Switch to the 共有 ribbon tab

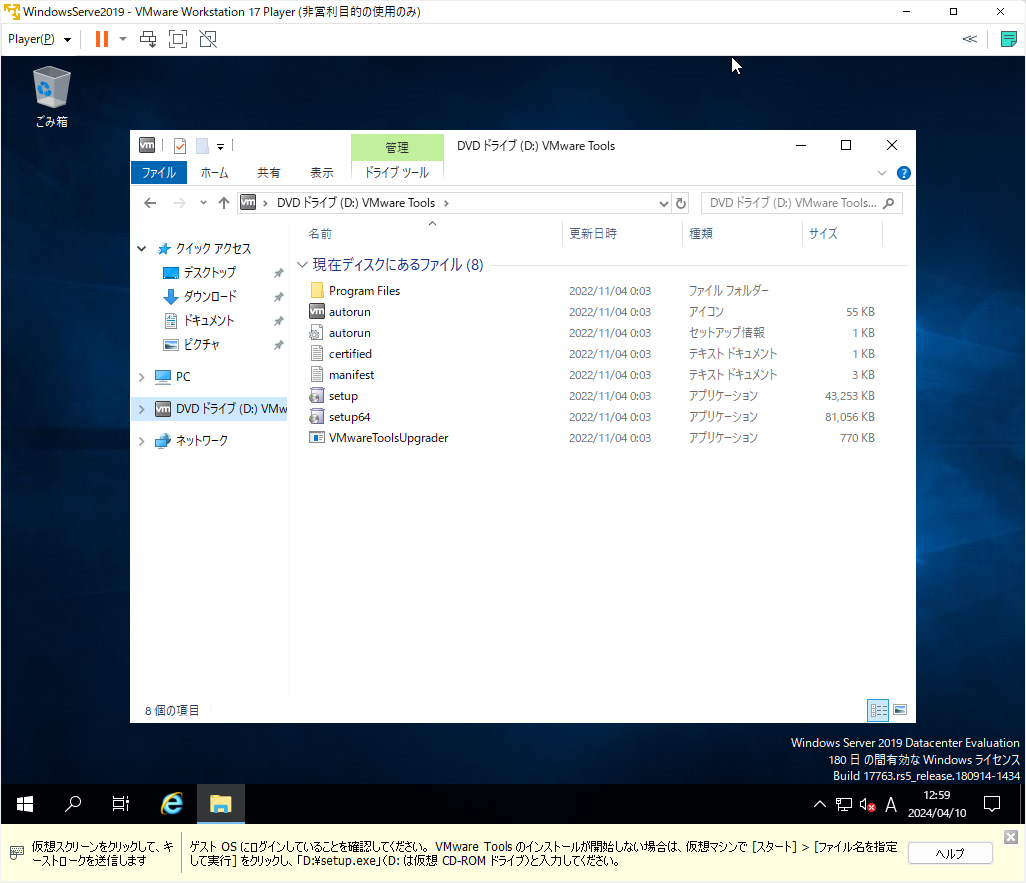point(268,173)
